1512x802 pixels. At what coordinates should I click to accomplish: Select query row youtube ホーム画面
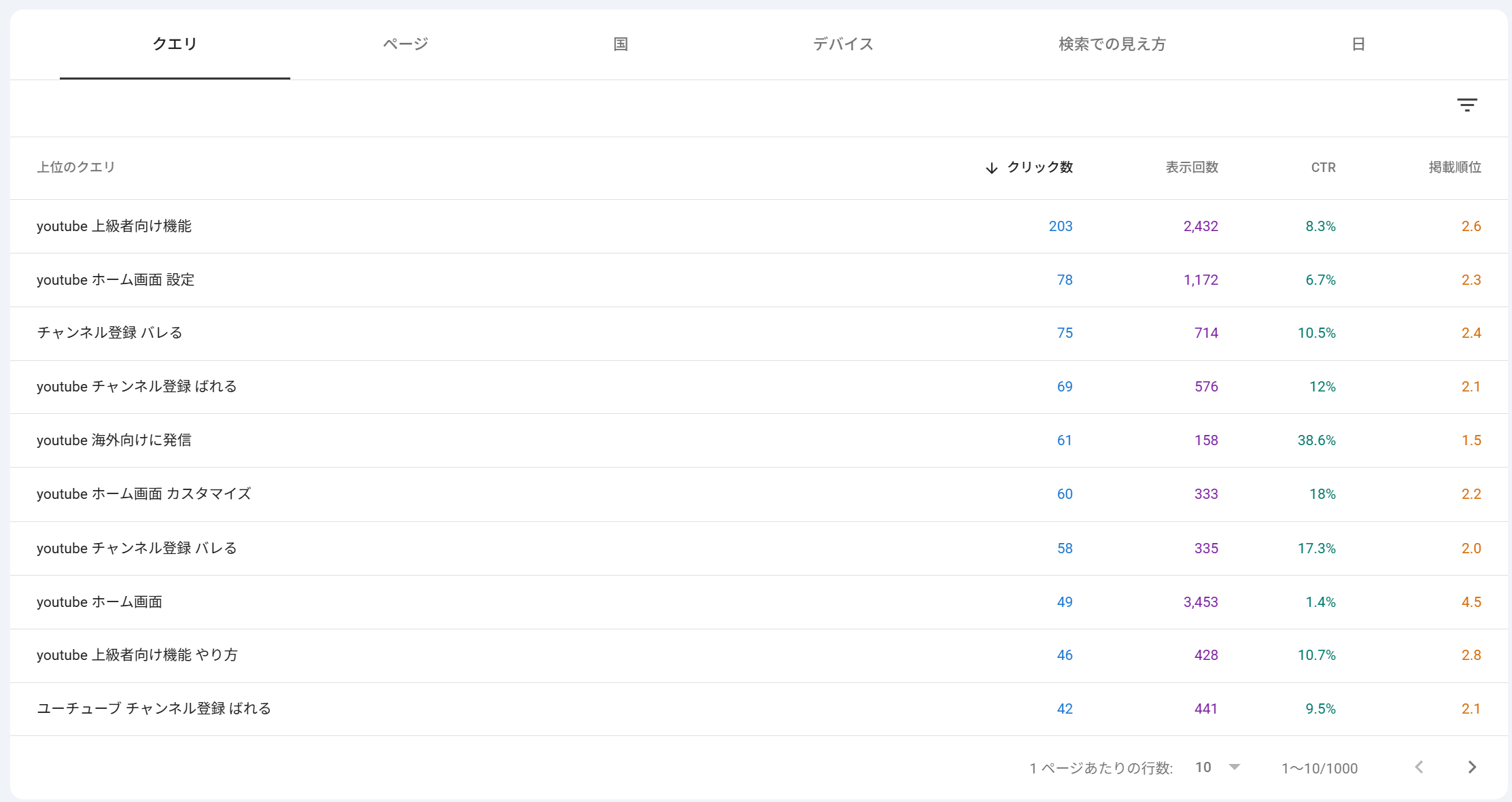click(x=759, y=602)
